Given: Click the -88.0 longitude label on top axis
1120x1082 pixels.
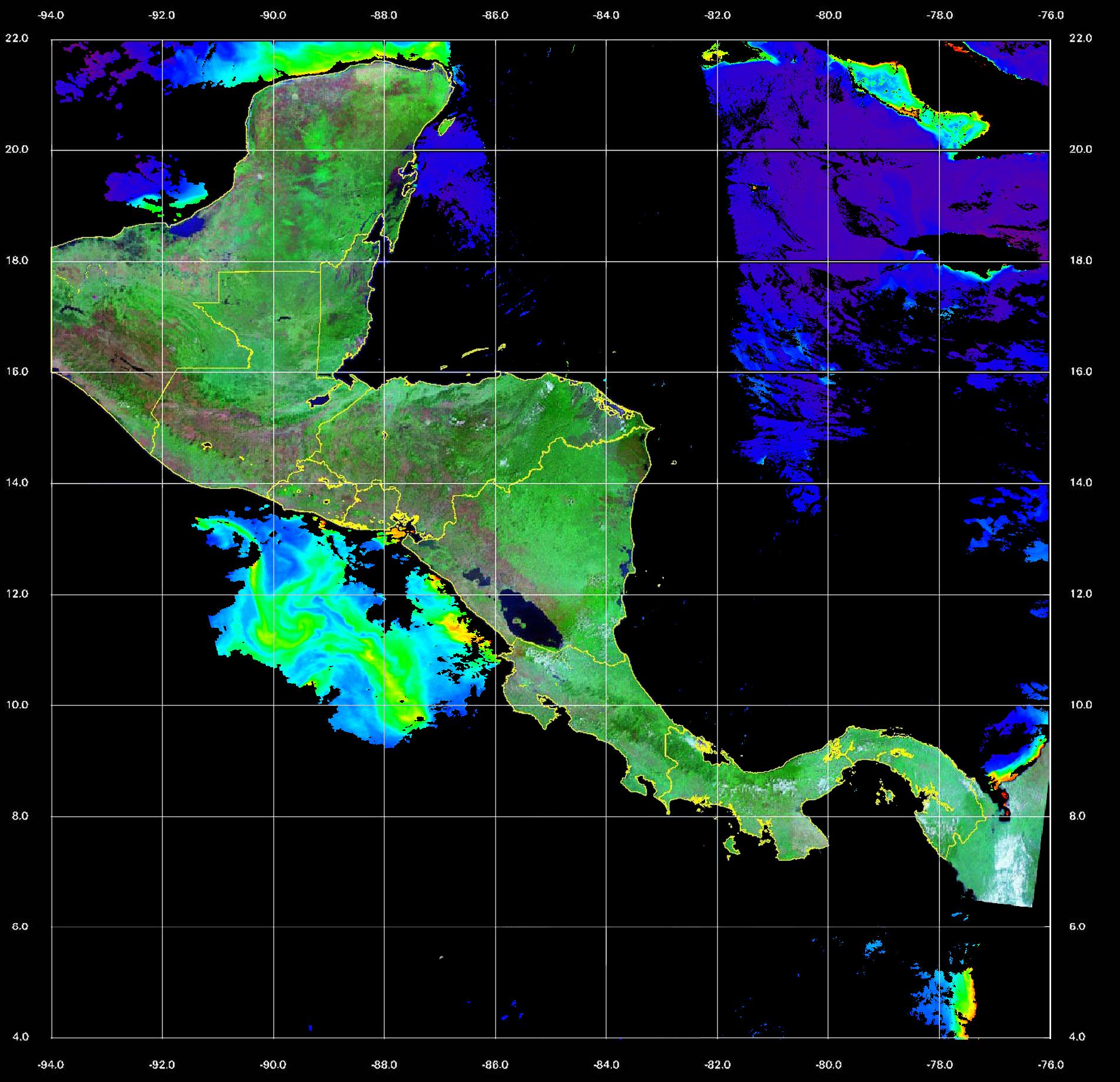Looking at the screenshot, I should [384, 15].
